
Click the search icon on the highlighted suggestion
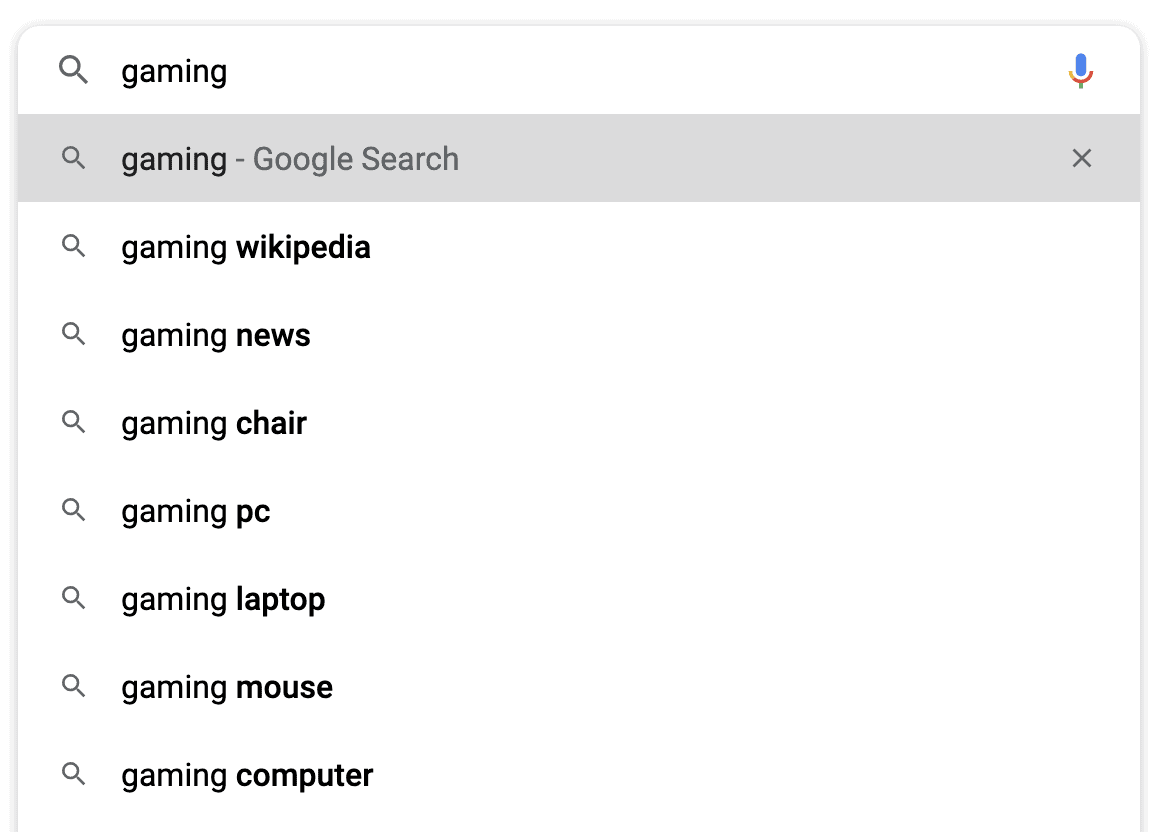coord(72,158)
